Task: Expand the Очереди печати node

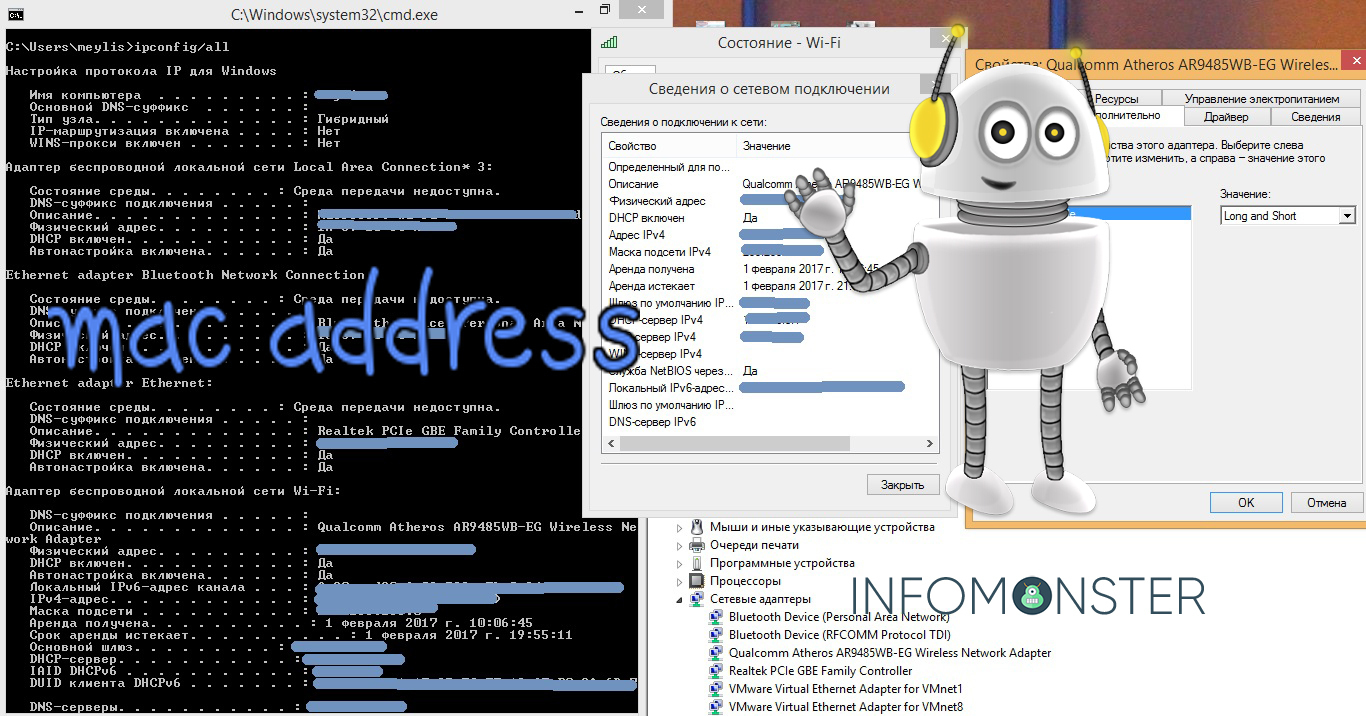Action: click(x=680, y=546)
